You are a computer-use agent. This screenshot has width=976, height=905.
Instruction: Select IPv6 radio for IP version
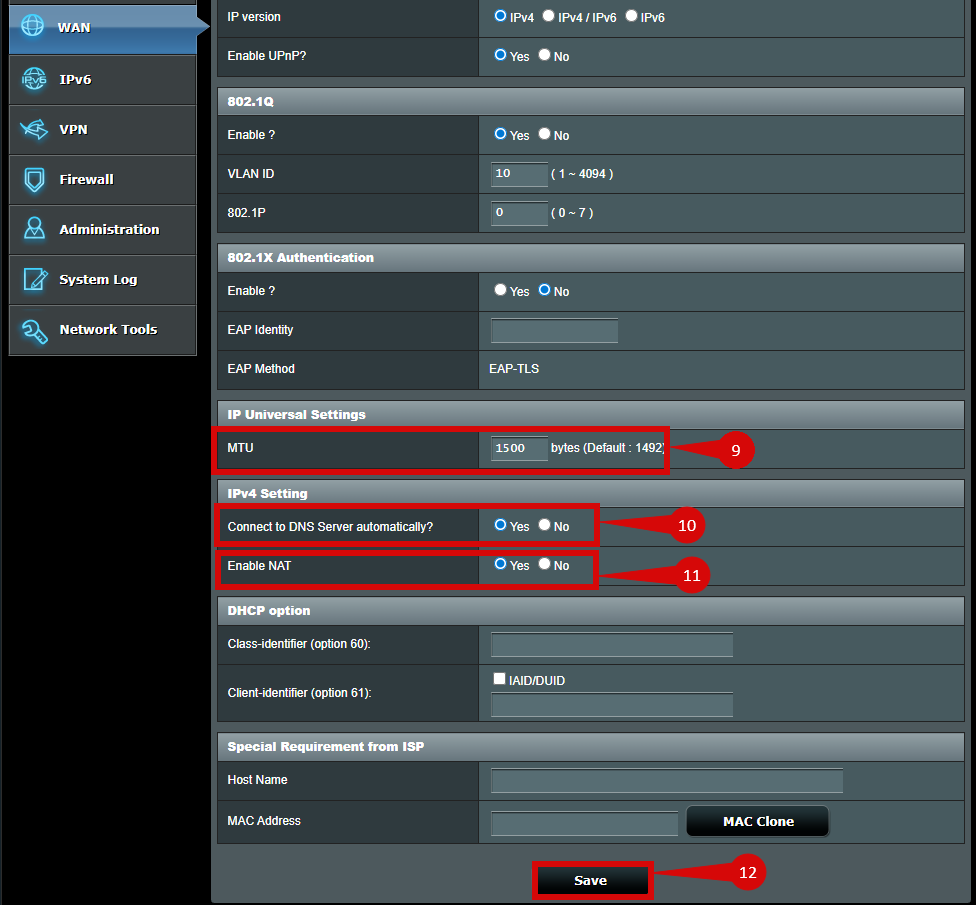tap(631, 16)
